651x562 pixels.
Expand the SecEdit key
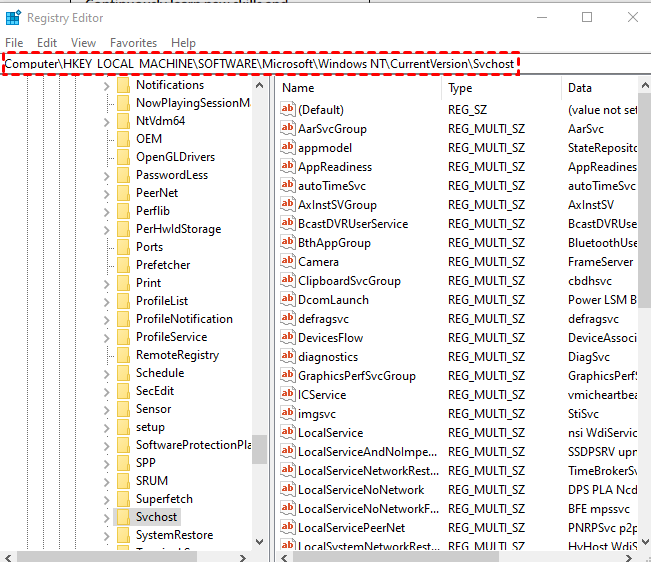(x=107, y=392)
